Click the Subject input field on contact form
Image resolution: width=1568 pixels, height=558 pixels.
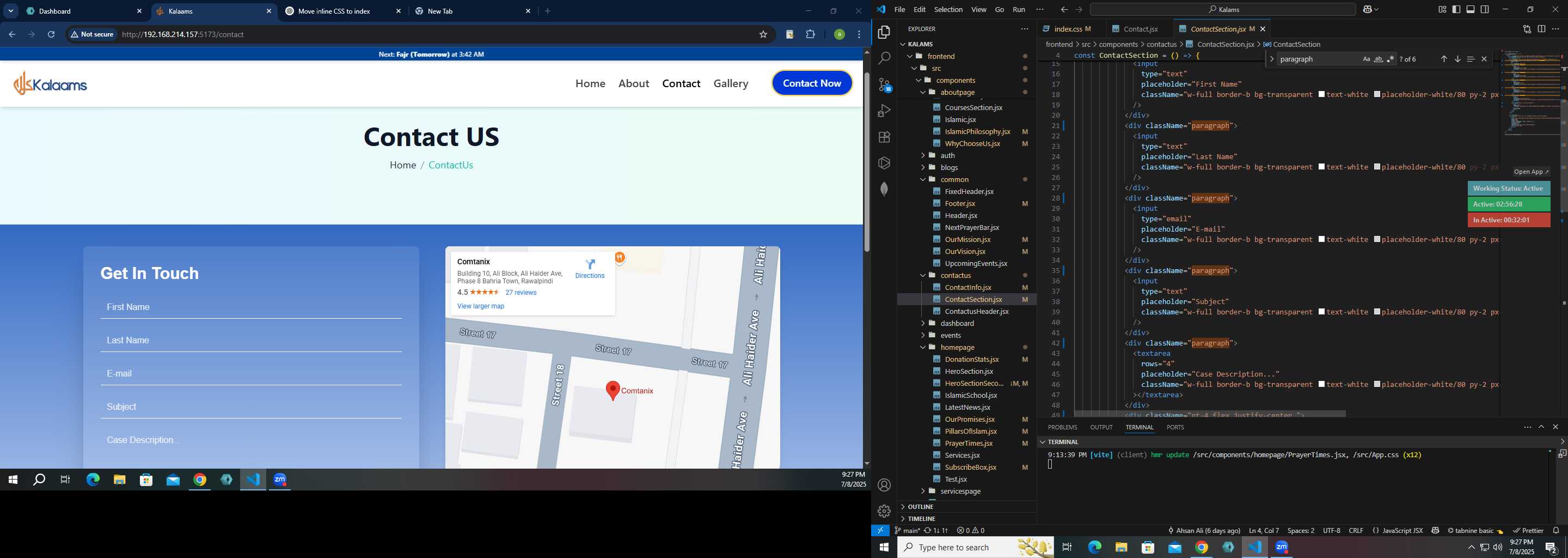[x=251, y=407]
